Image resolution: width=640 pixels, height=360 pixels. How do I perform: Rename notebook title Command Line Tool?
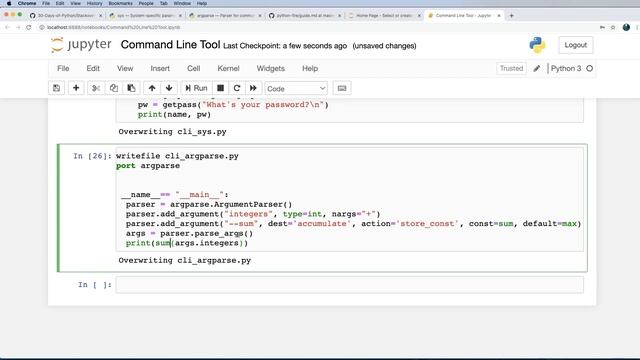tap(170, 44)
